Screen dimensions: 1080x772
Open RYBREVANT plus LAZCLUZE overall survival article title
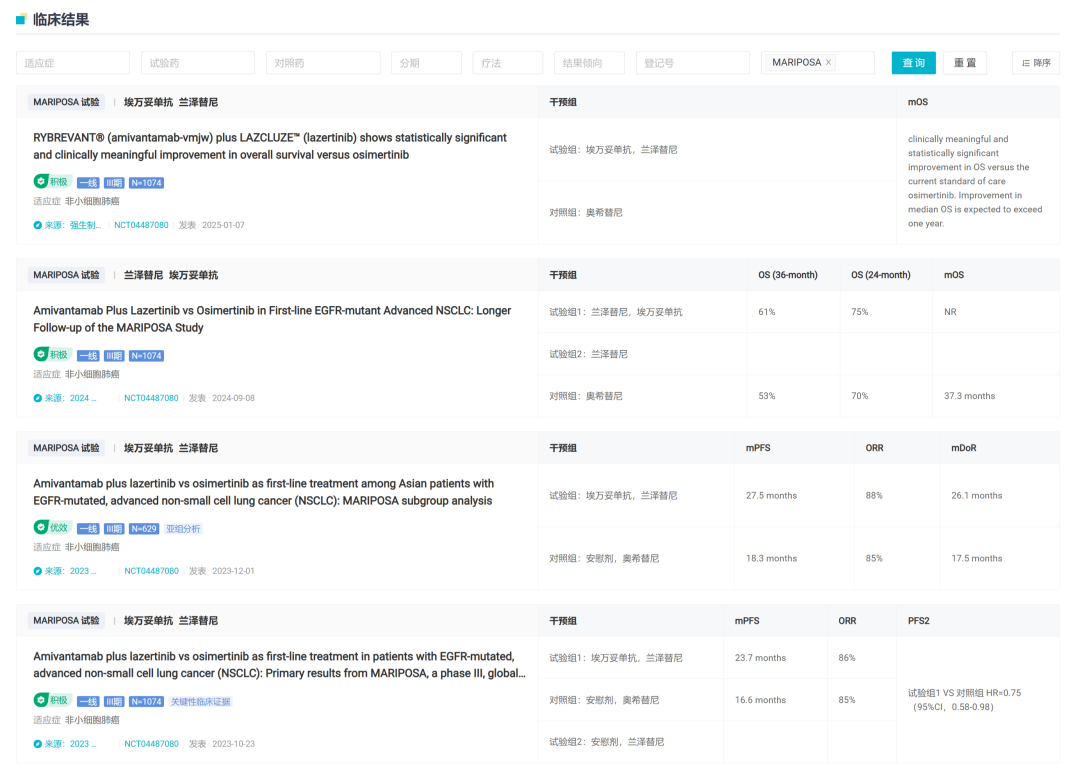[x=270, y=146]
